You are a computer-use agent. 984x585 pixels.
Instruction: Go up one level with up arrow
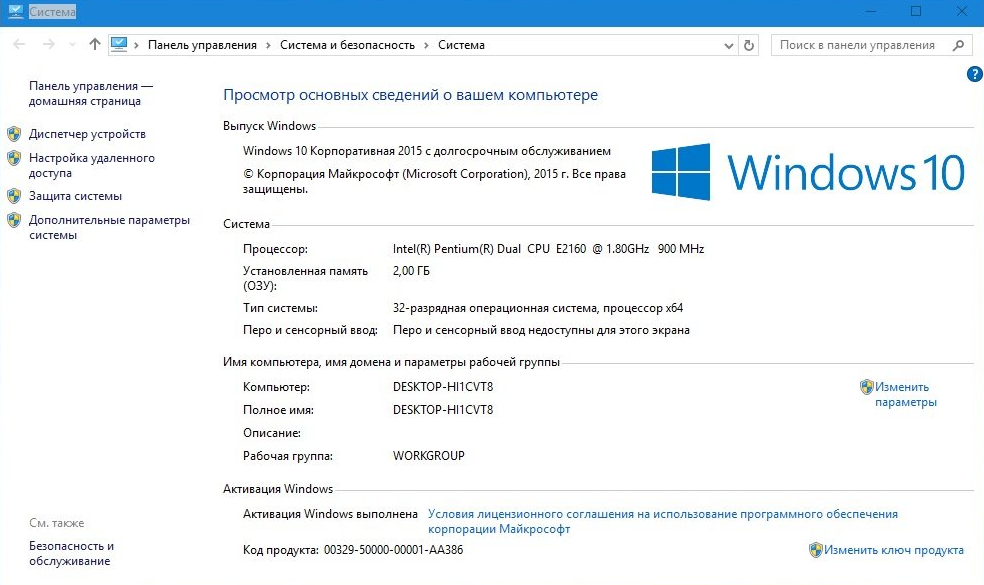[95, 45]
